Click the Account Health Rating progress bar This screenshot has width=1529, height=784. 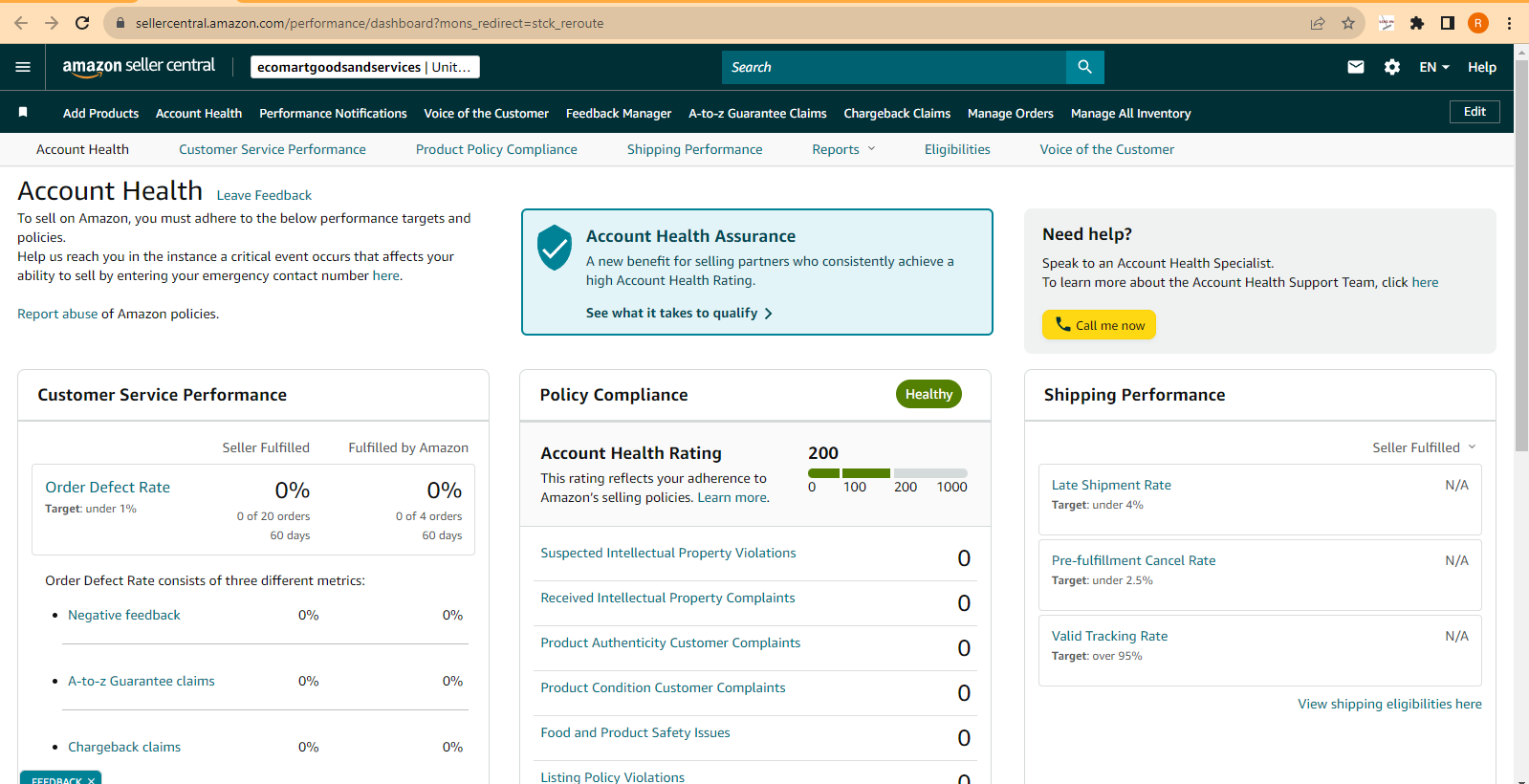click(887, 473)
